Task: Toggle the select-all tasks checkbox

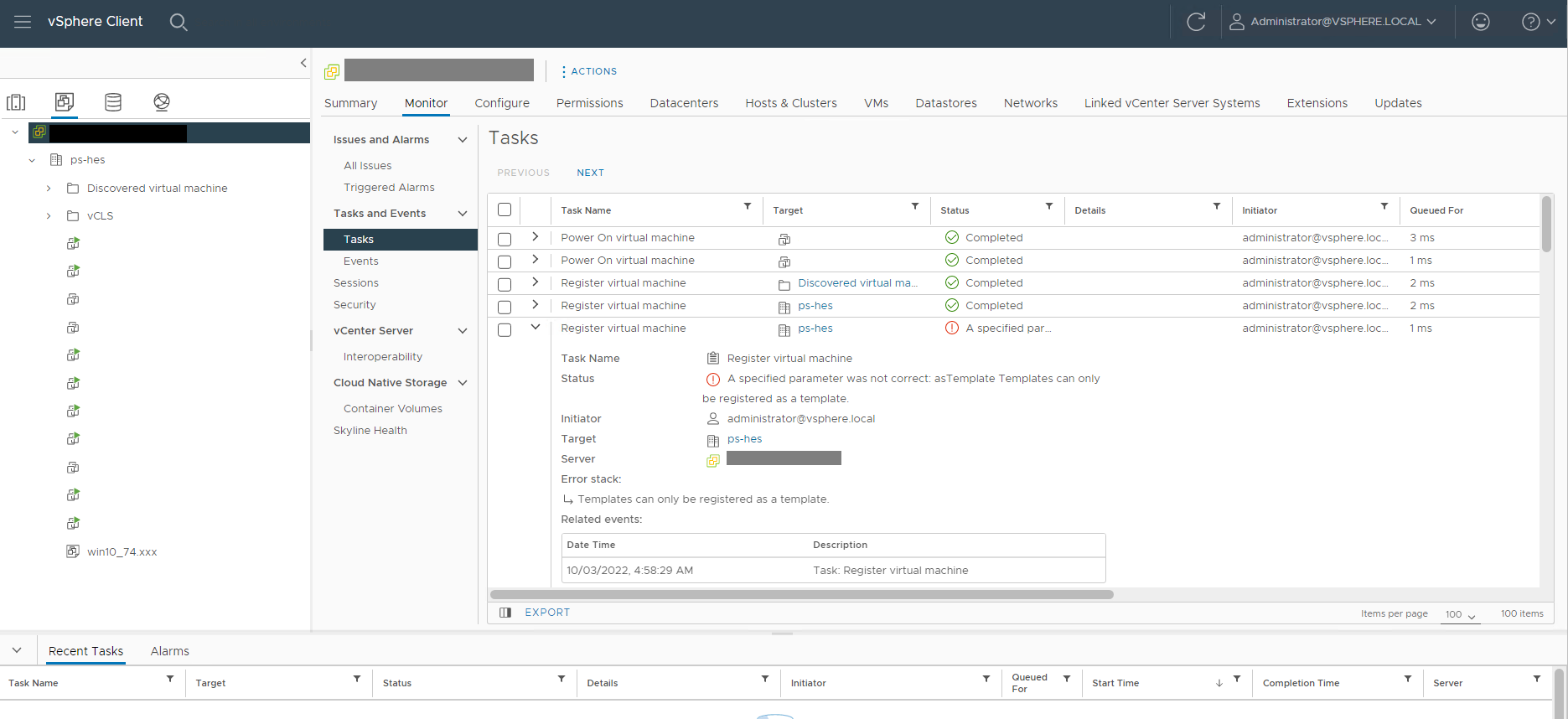Action: [505, 210]
